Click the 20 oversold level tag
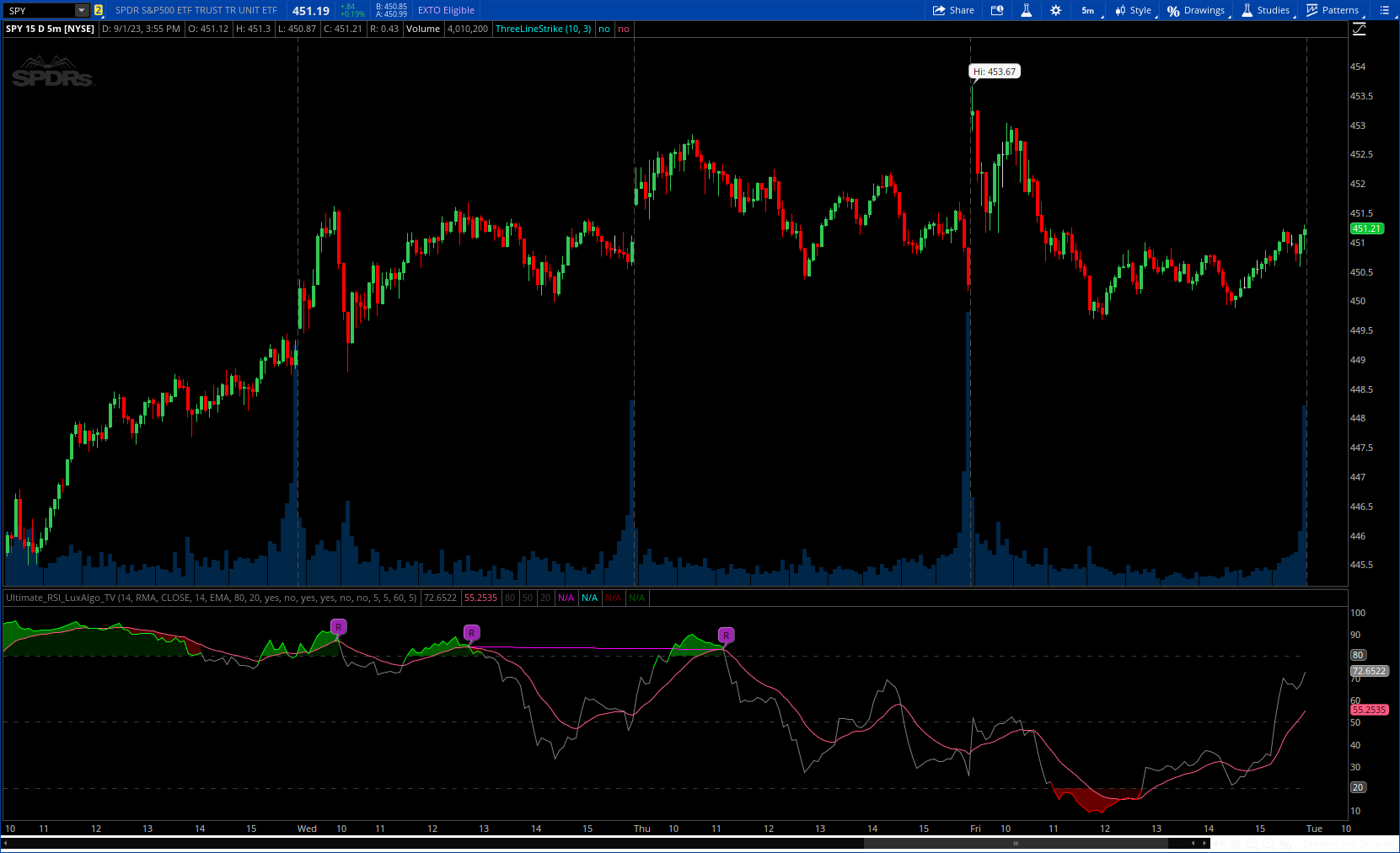Image resolution: width=1400 pixels, height=853 pixels. [x=1358, y=787]
